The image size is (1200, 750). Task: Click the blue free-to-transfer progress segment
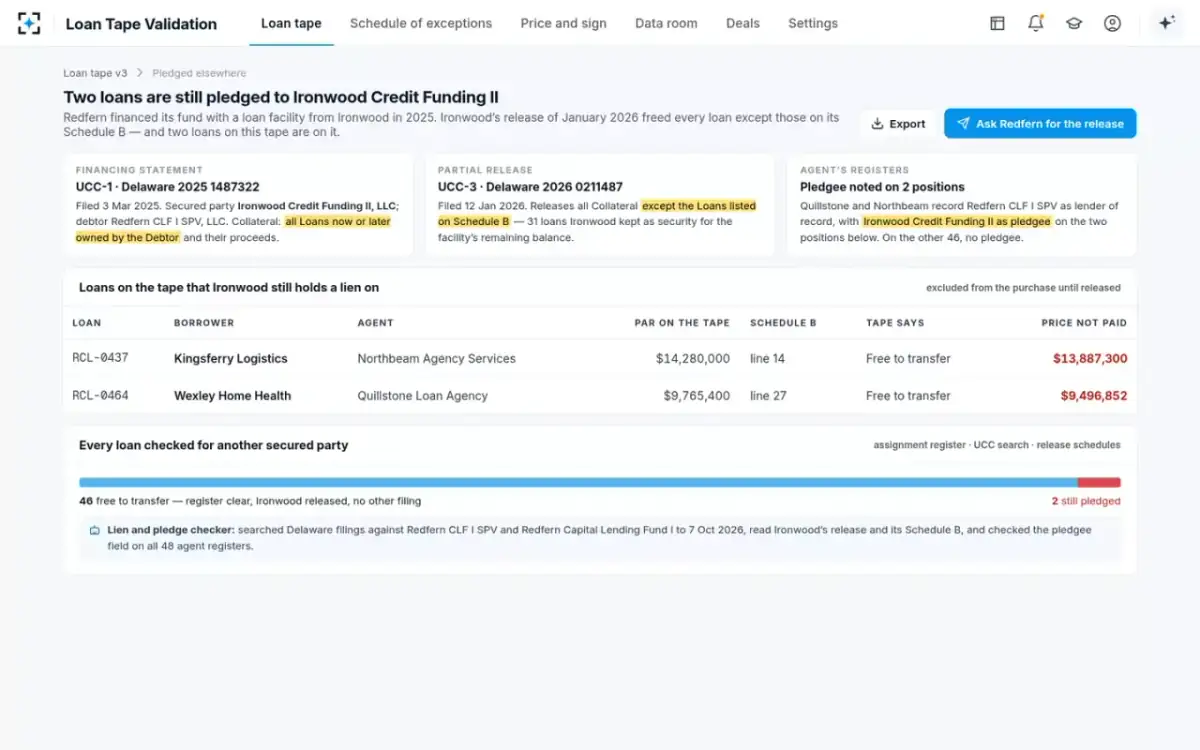(578, 482)
